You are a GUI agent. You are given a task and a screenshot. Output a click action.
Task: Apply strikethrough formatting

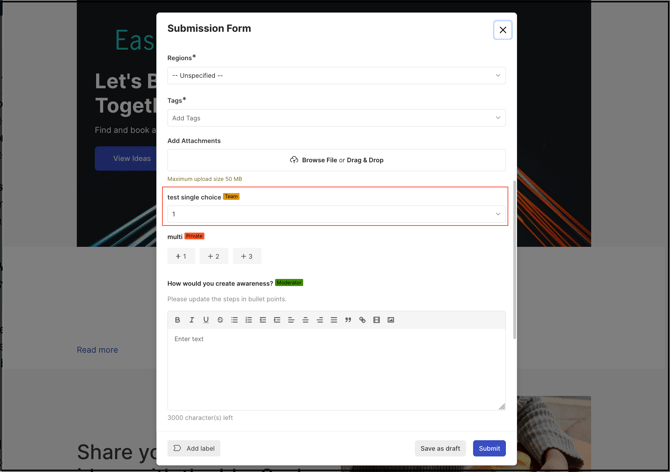[x=220, y=320]
